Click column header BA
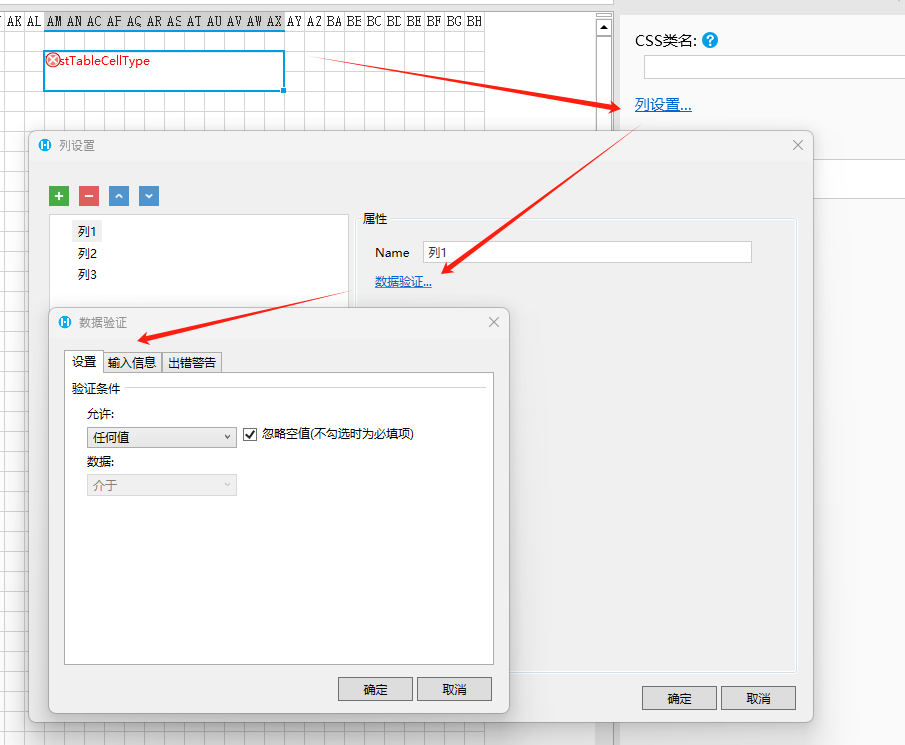Screen dimensions: 905x745 click(x=334, y=21)
